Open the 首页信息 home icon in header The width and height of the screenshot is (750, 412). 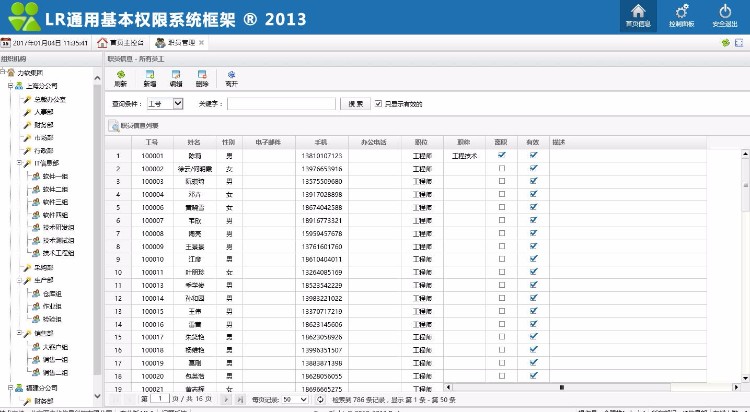pyautogui.click(x=638, y=11)
